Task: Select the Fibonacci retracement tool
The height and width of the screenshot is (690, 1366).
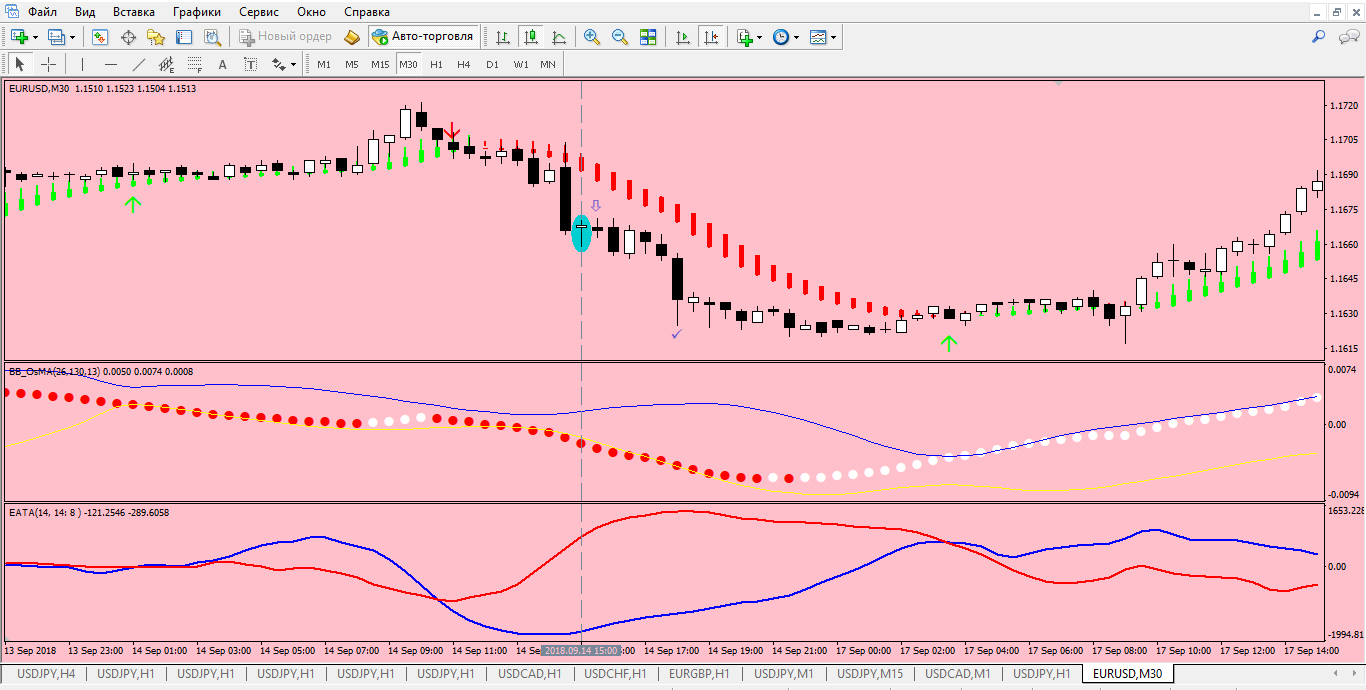Action: 194,64
